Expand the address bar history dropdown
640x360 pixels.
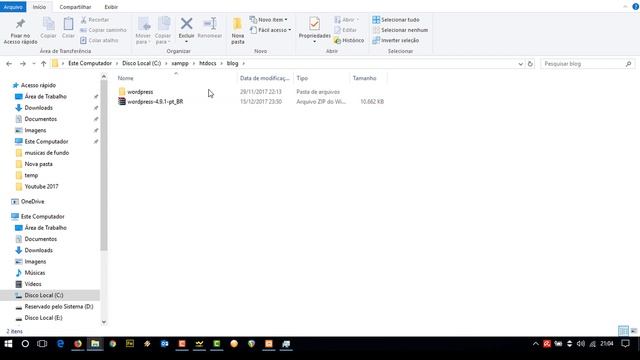point(520,64)
